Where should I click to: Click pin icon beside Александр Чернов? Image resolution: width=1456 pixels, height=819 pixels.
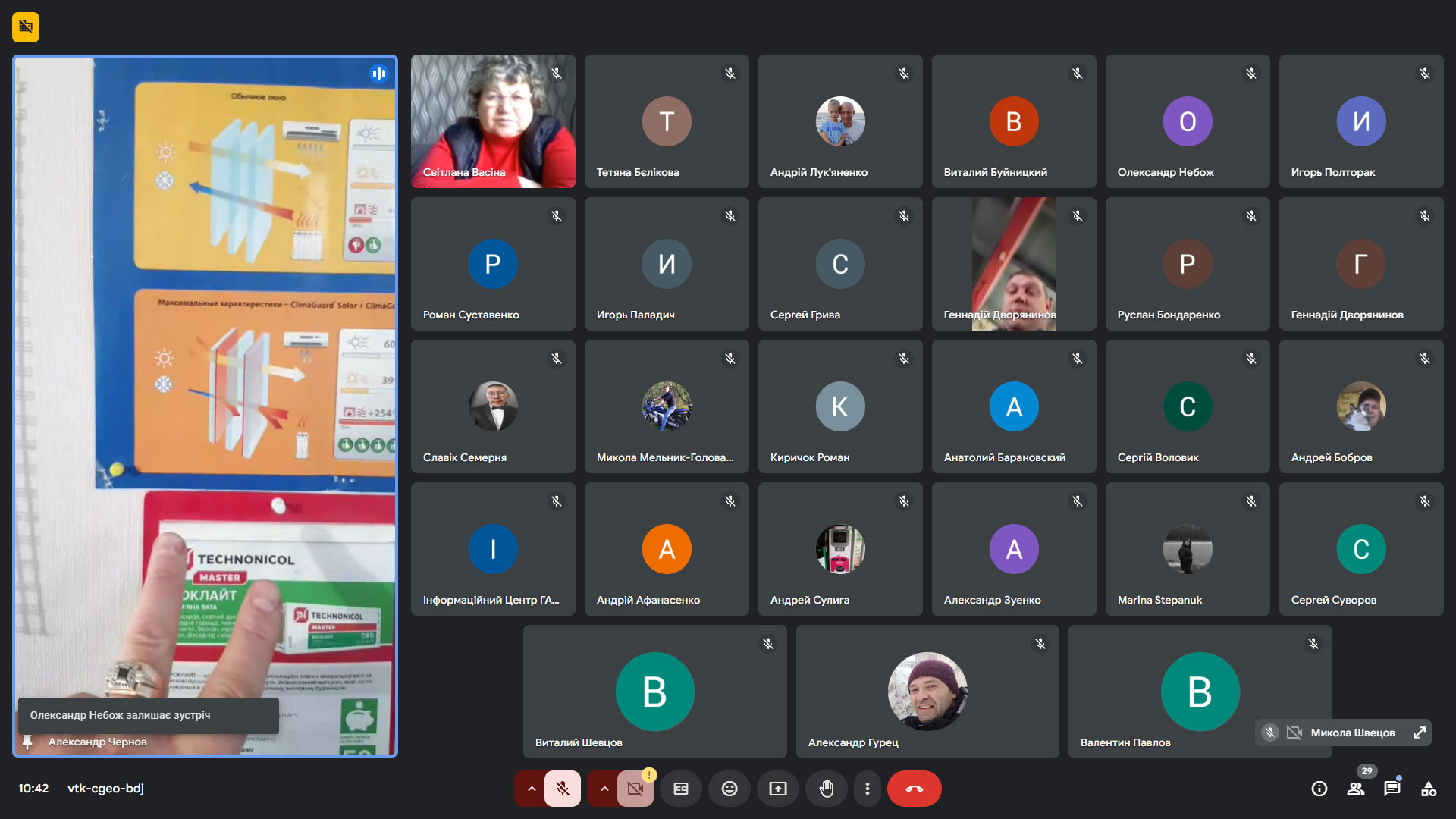pyautogui.click(x=27, y=742)
